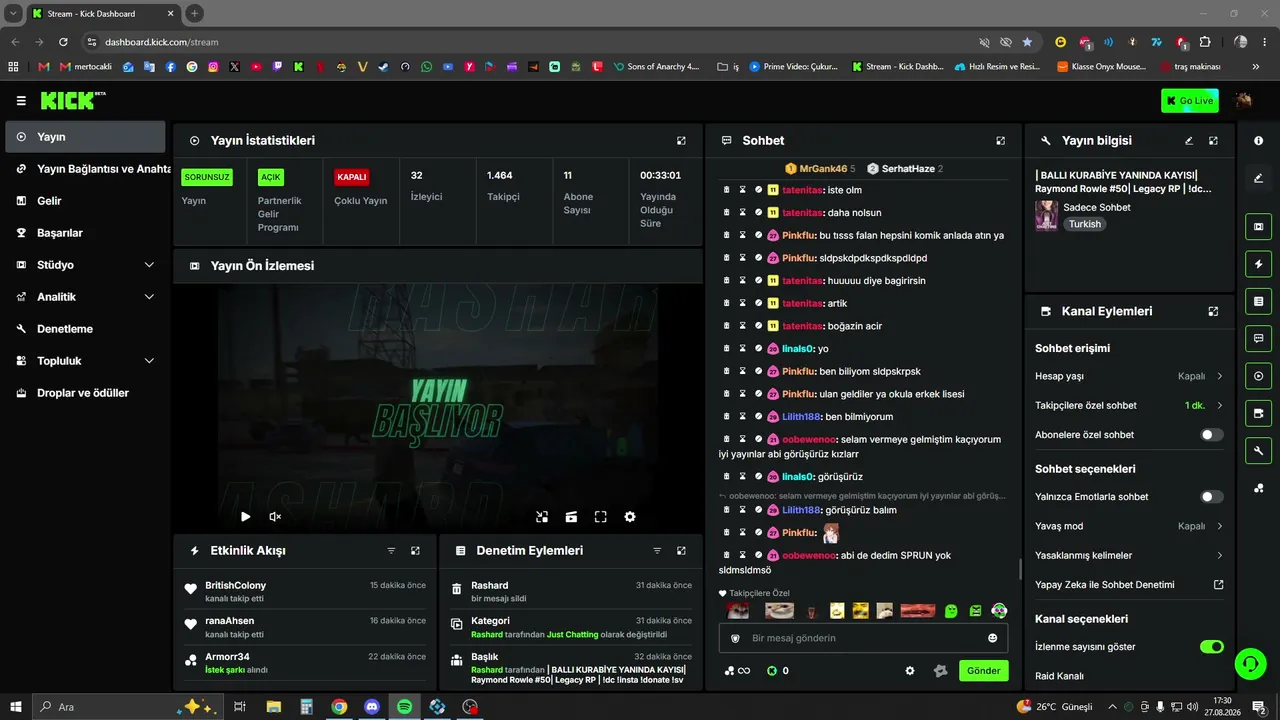The width and height of the screenshot is (1280, 720).
Task: Toggle Abonelere özel sohbet switch
Action: (1211, 435)
